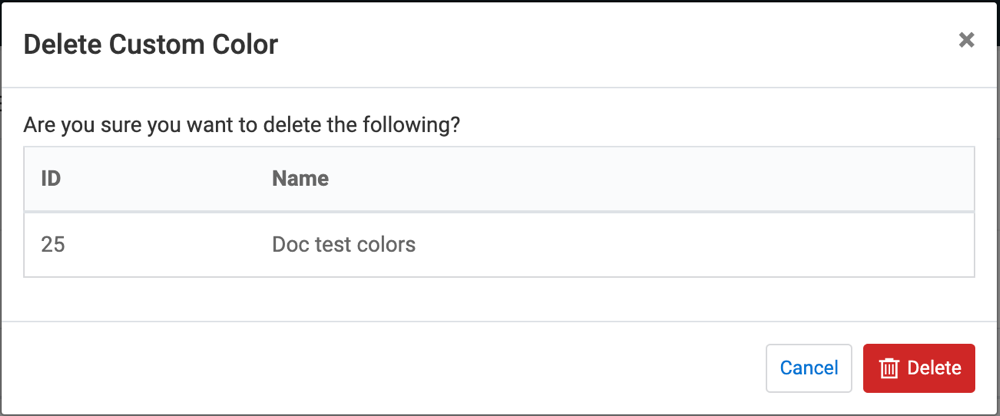The image size is (1000, 416).
Task: Click the "Are you sure" confirmation prompt
Action: tap(241, 126)
